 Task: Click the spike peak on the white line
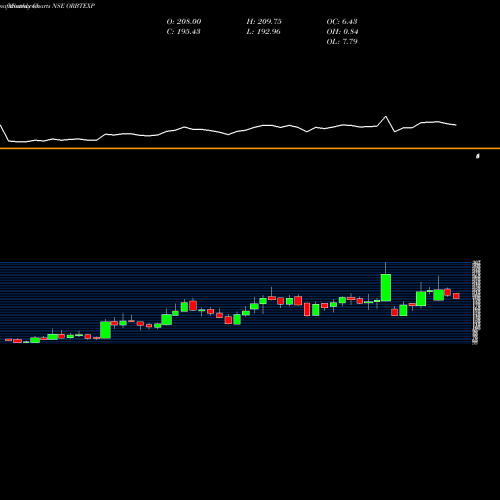coord(386,117)
